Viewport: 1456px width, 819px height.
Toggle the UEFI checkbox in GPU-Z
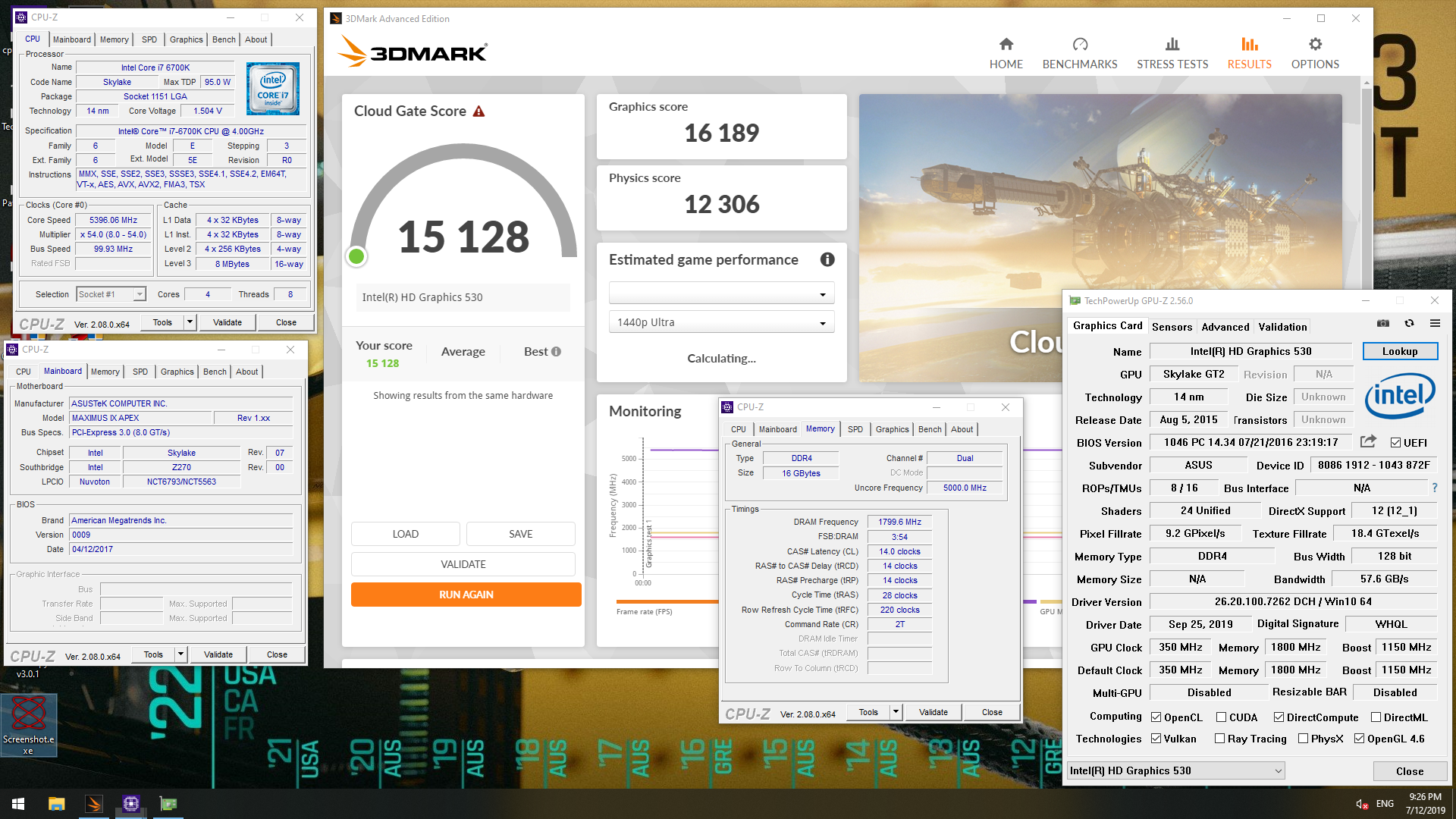point(1395,442)
